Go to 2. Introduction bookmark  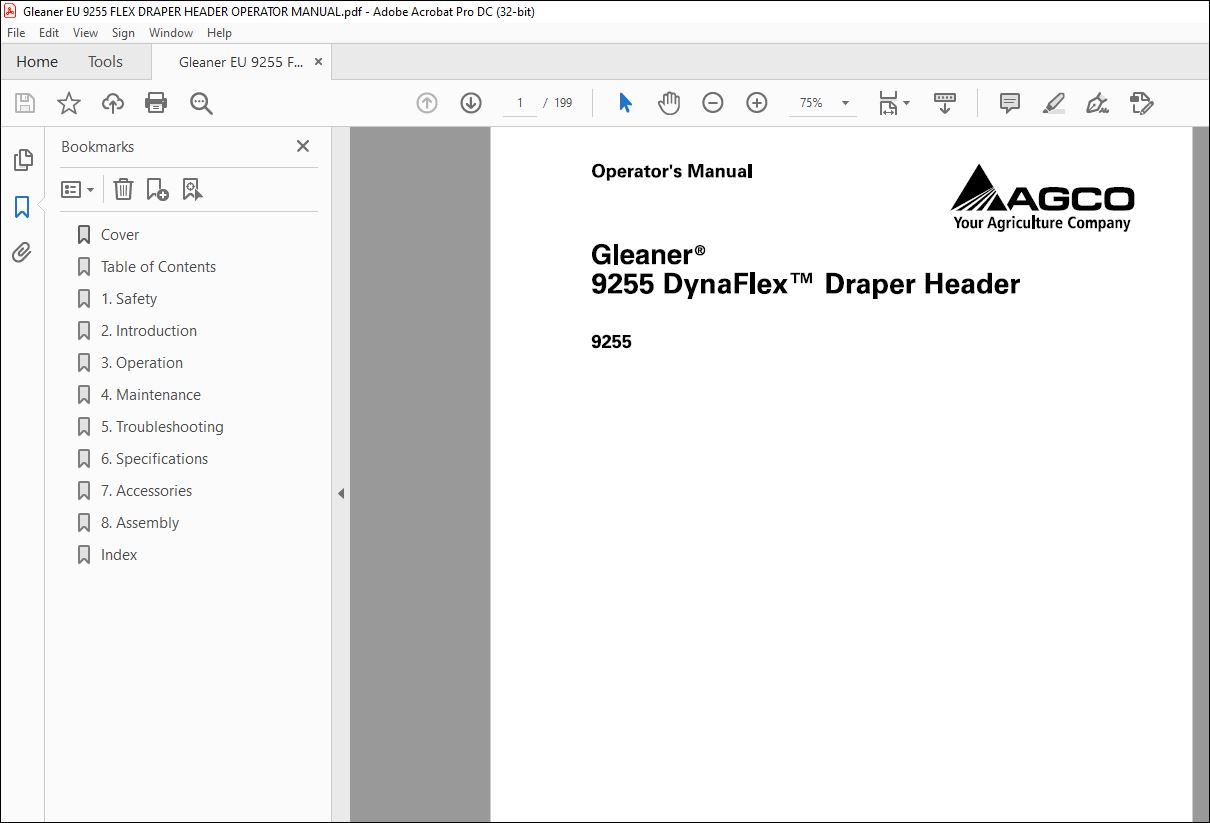pyautogui.click(x=148, y=330)
